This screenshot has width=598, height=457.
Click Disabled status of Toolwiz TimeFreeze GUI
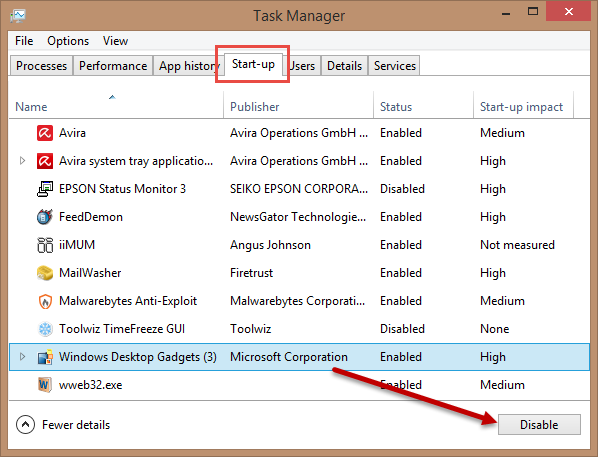tap(402, 329)
